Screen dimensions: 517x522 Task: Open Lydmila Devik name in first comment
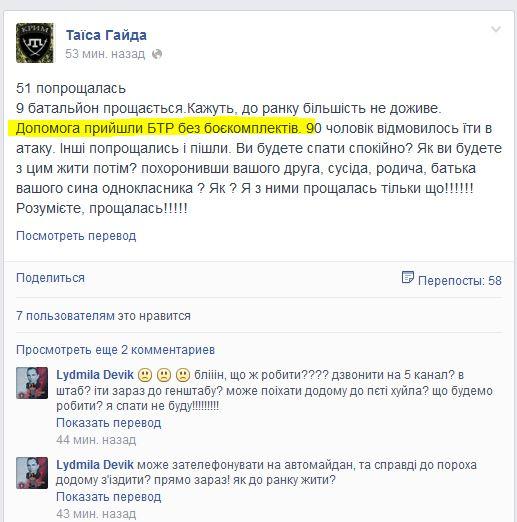pos(95,375)
